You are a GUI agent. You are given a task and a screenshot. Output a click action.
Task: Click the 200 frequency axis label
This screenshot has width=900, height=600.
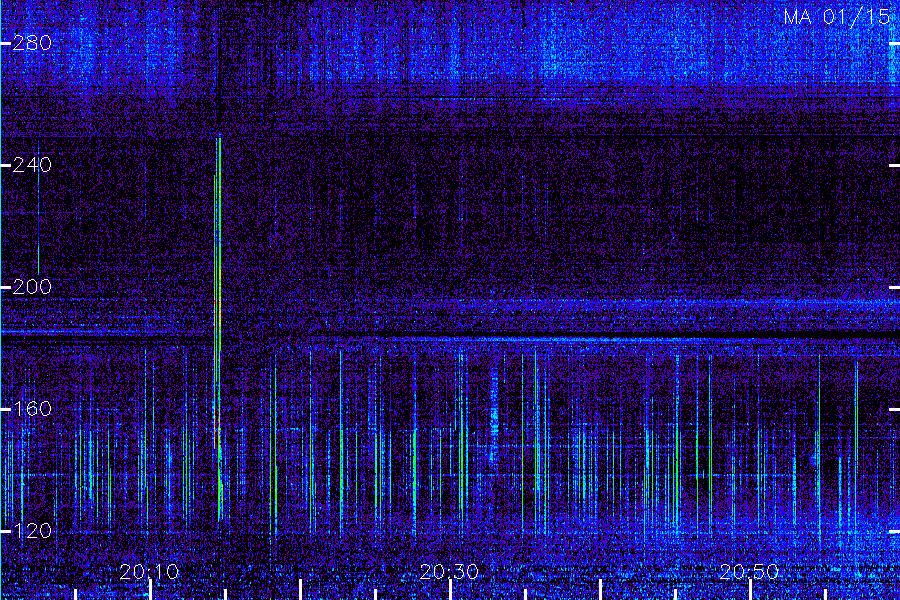click(x=32, y=287)
